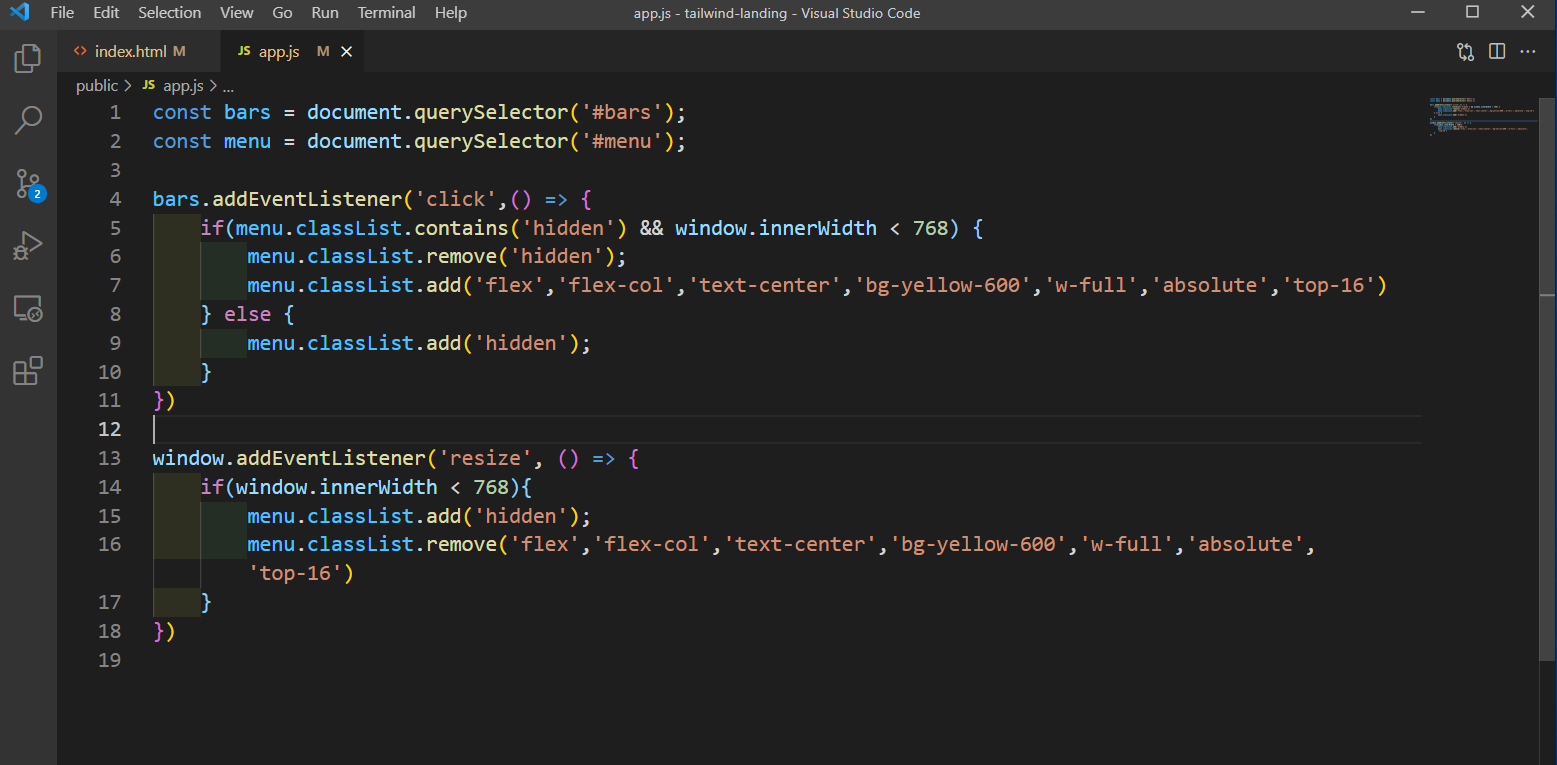Open the Explorer view in activity bar
Screen dimensions: 1557x765
pos(28,58)
